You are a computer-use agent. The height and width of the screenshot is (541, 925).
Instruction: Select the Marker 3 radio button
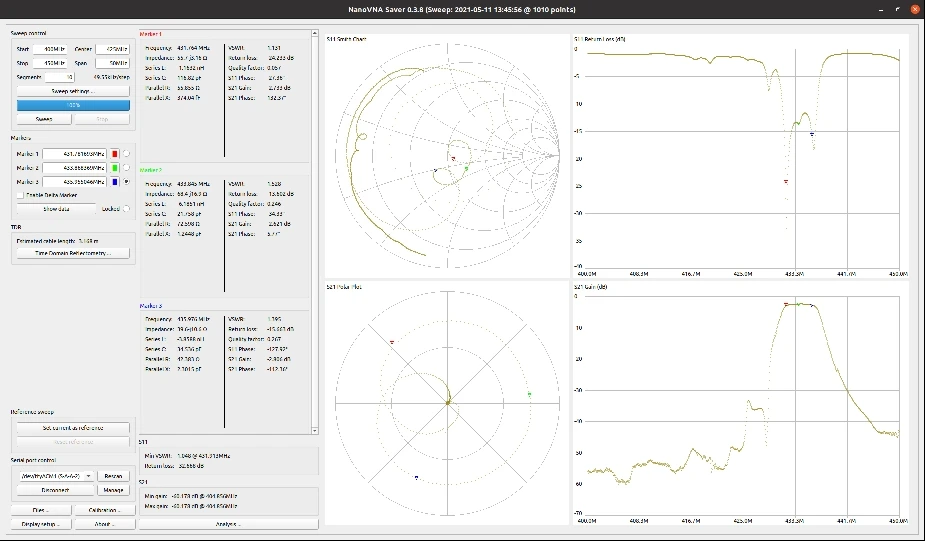[x=126, y=182]
